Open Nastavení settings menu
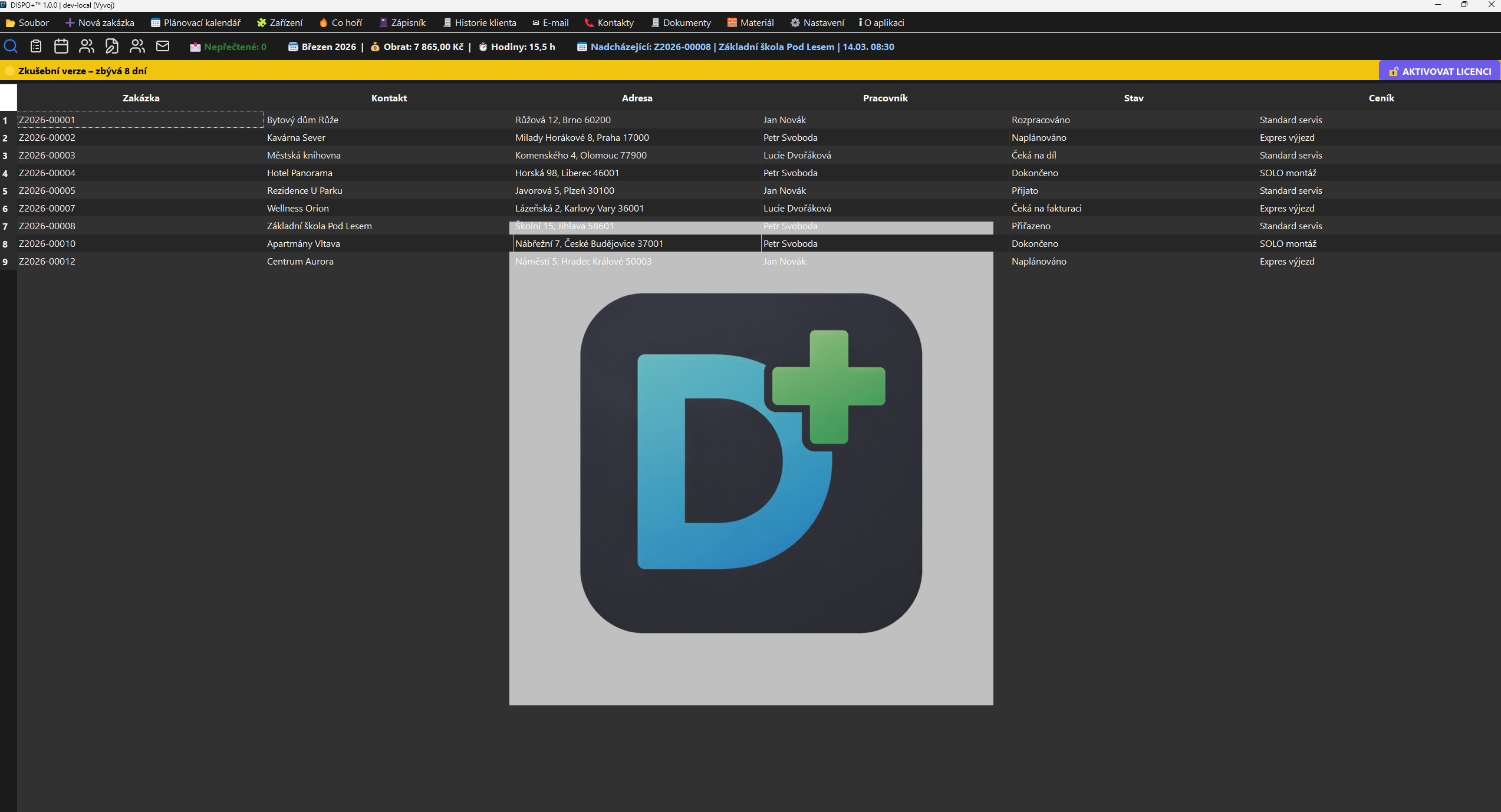Image resolution: width=1501 pixels, height=812 pixels. coord(818,22)
